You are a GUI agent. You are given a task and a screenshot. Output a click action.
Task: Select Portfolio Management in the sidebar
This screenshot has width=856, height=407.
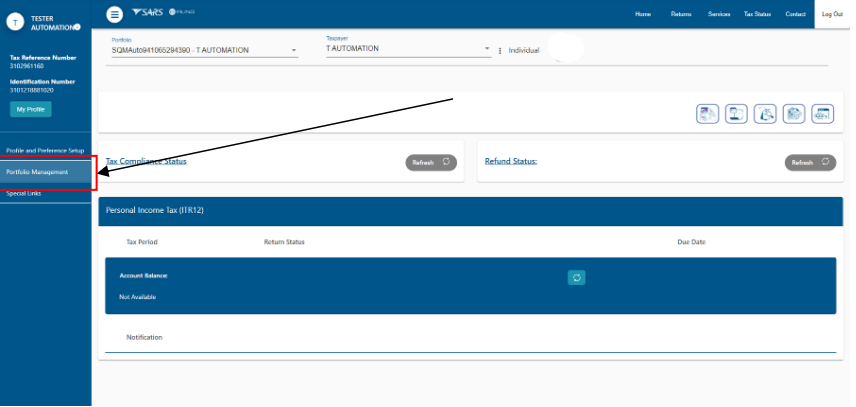click(x=38, y=172)
